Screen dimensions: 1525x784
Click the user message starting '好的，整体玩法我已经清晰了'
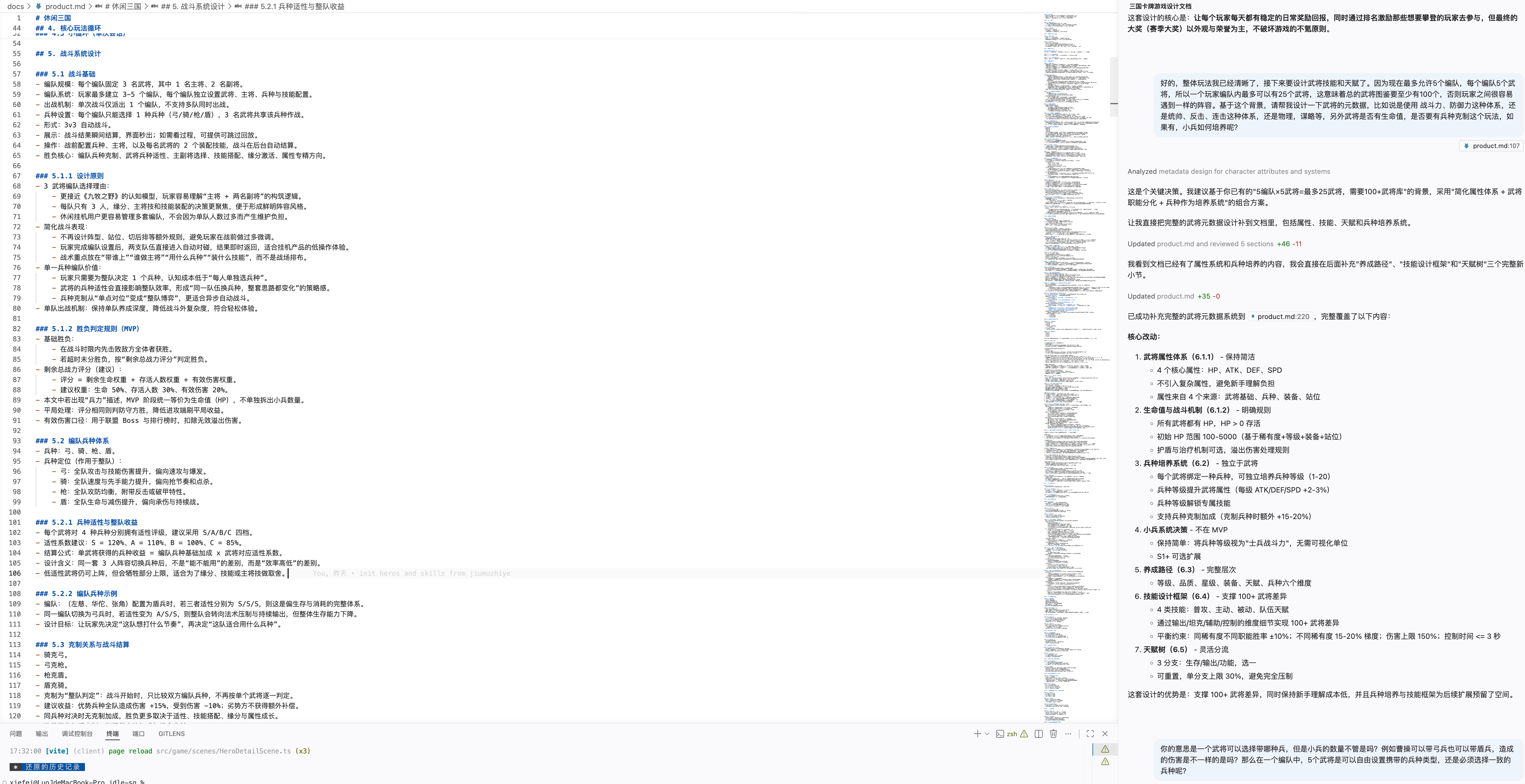1338,105
